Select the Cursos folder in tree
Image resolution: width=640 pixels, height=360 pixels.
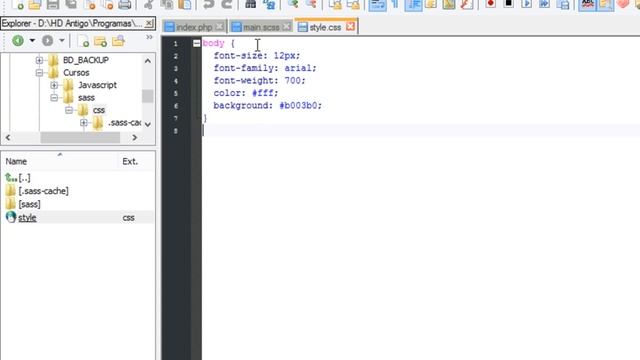coord(76,73)
